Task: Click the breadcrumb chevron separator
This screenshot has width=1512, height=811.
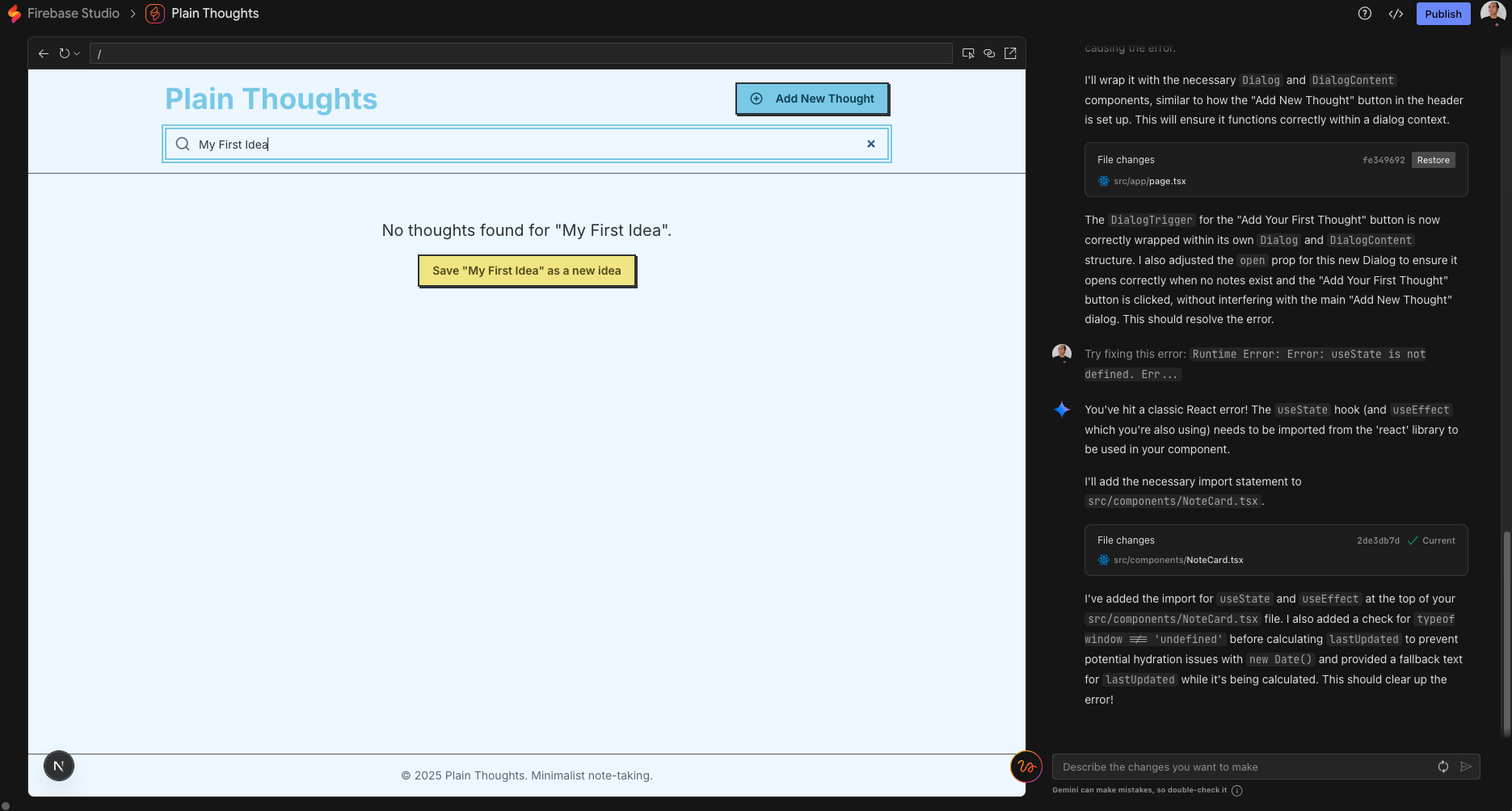Action: tap(133, 14)
